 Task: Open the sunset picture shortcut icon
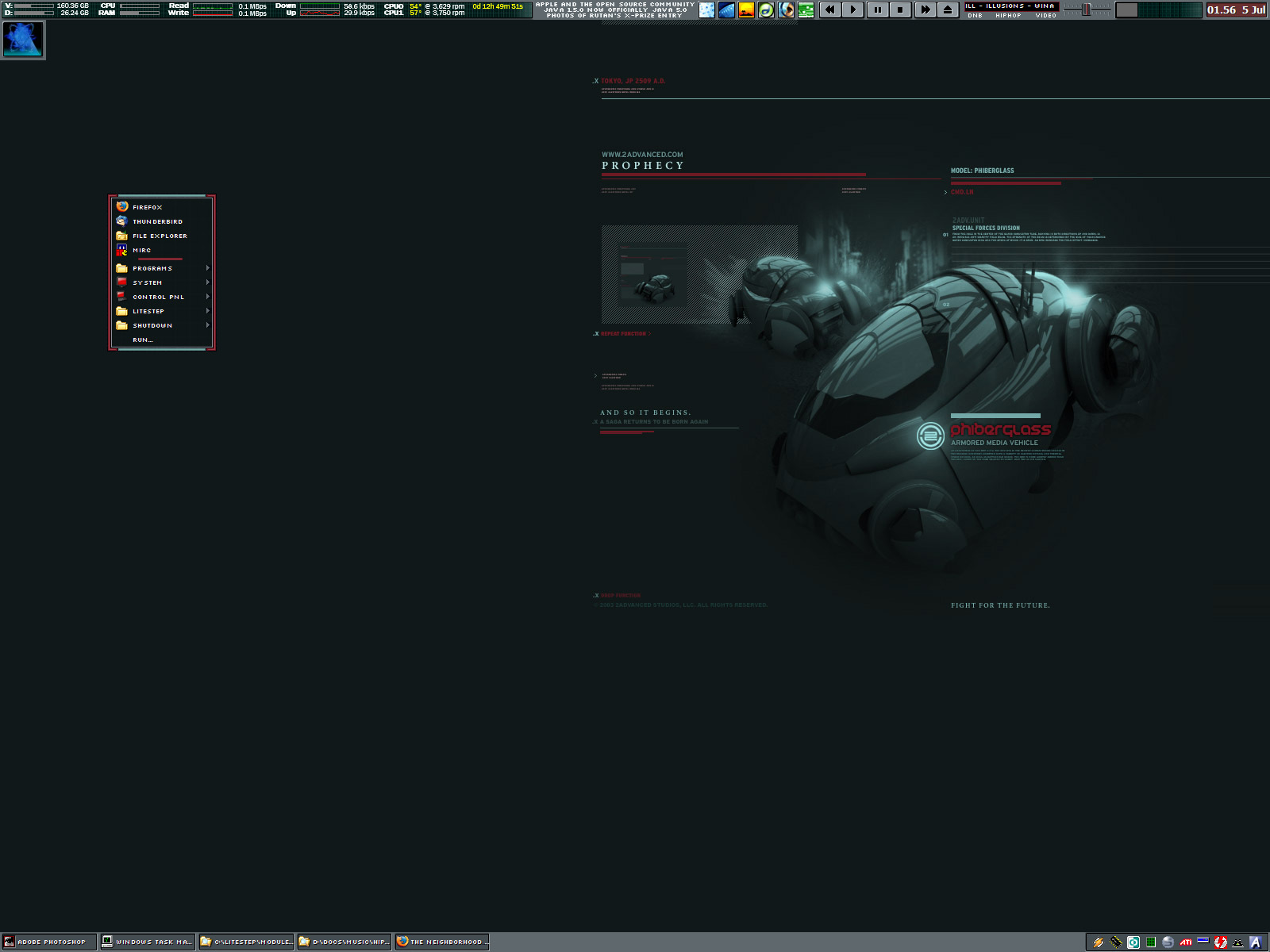(x=746, y=10)
